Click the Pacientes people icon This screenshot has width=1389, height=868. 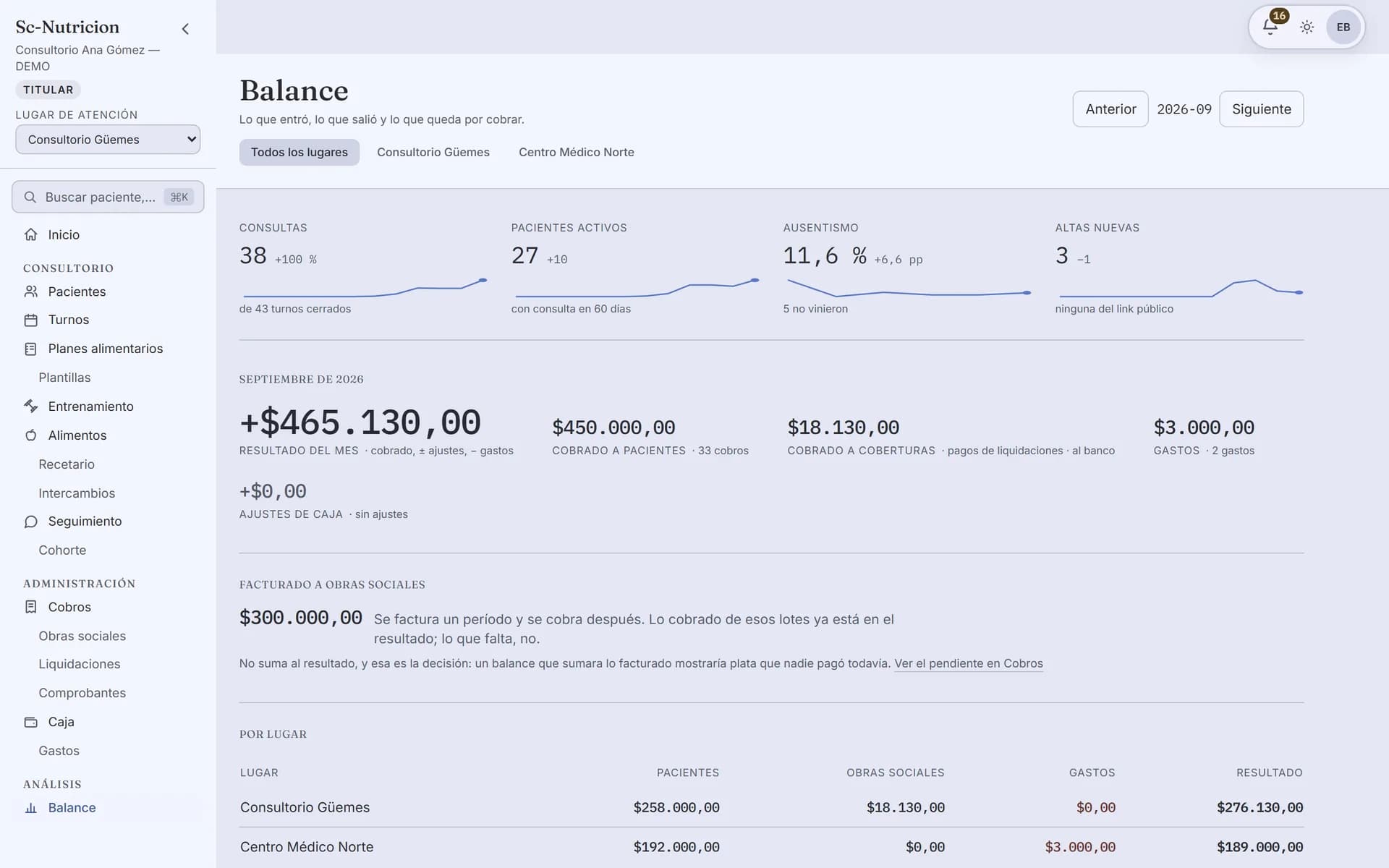30,292
